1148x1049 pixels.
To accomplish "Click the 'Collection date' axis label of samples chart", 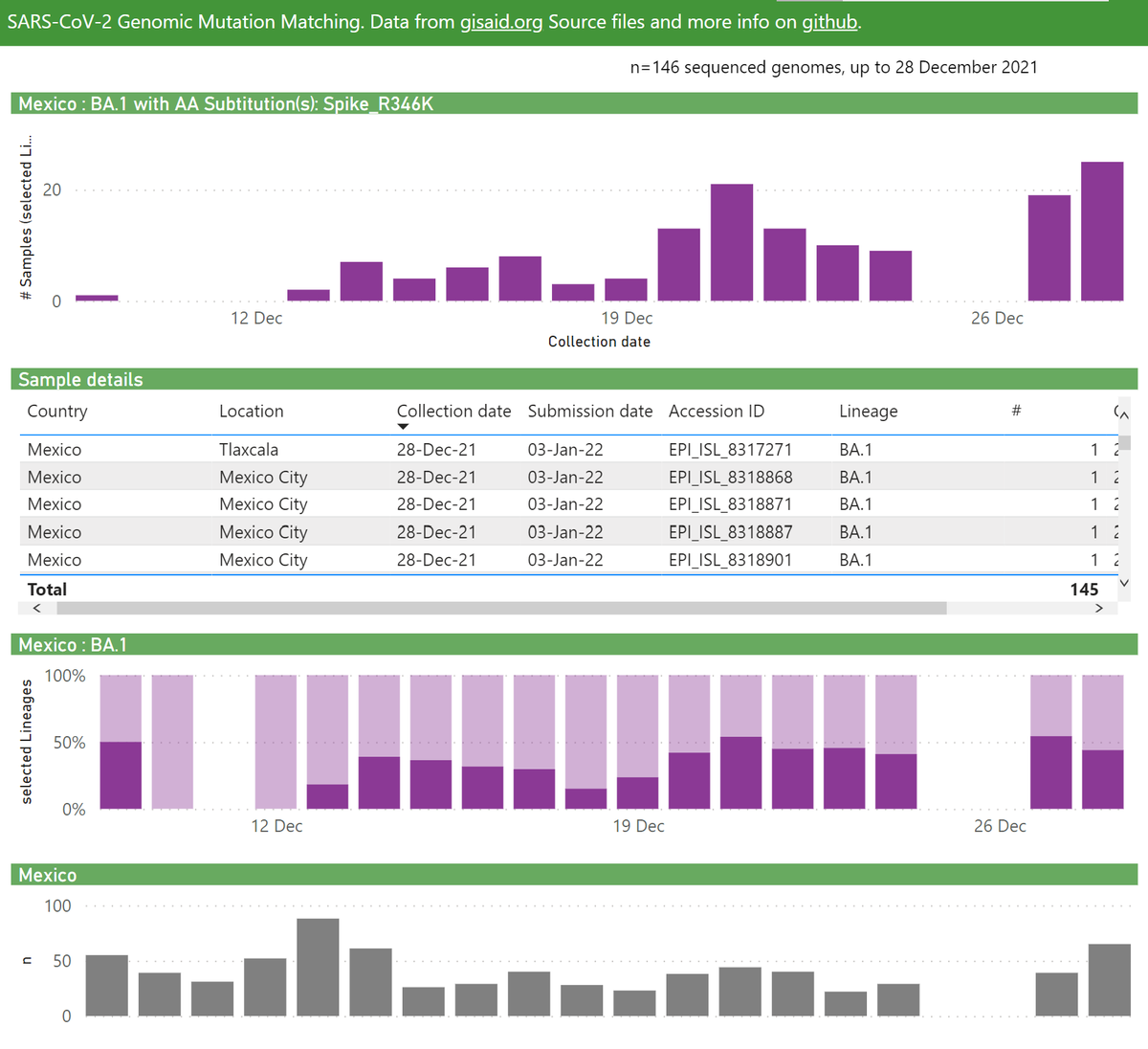I will click(599, 342).
